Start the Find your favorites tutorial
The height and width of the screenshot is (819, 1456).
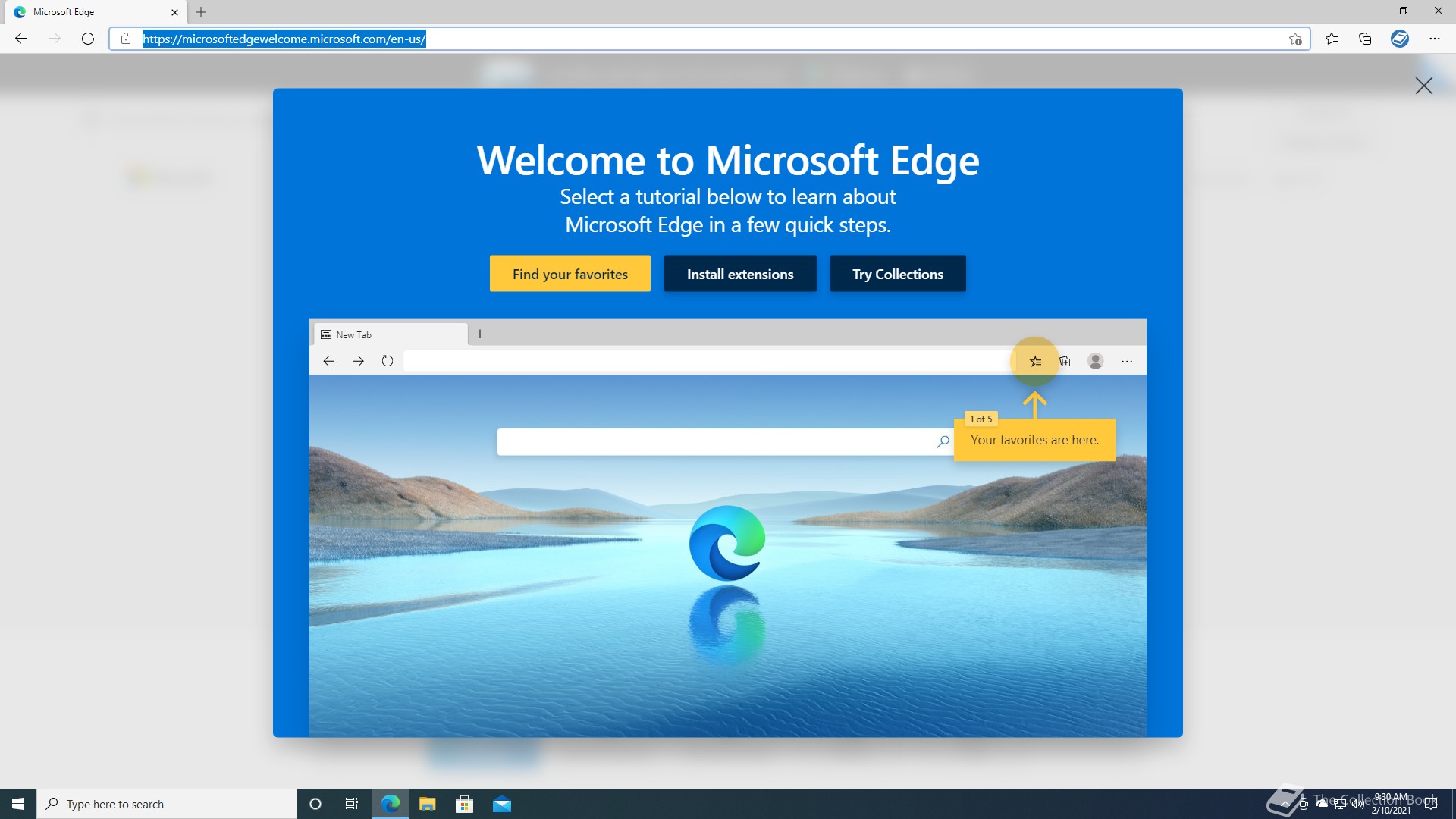tap(570, 274)
